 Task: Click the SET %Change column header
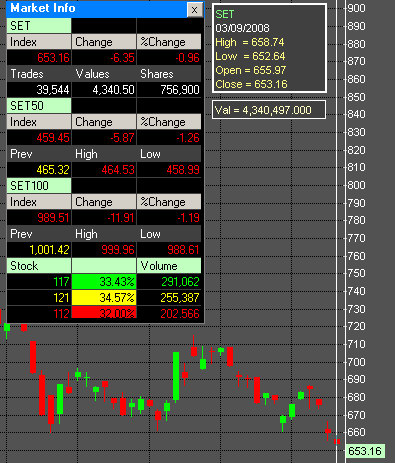pyautogui.click(x=169, y=42)
